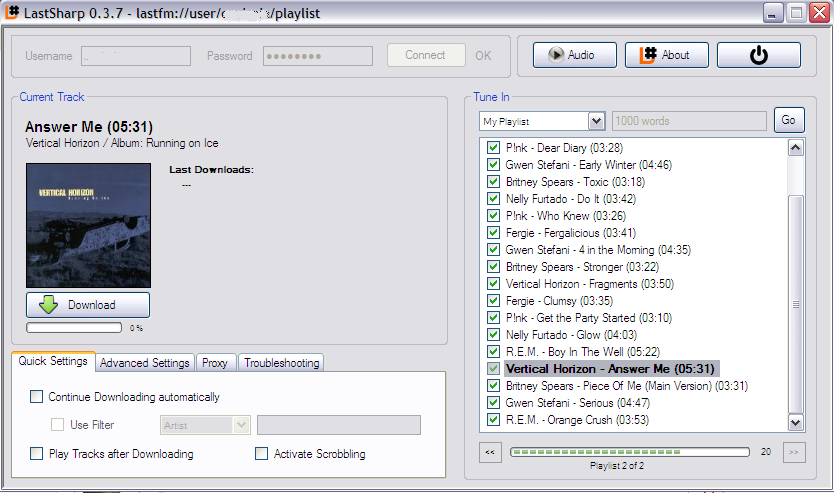Screen dimensions: 834x493
Task: Click the Vertical Horizon album cover
Action: pyautogui.click(x=88, y=225)
